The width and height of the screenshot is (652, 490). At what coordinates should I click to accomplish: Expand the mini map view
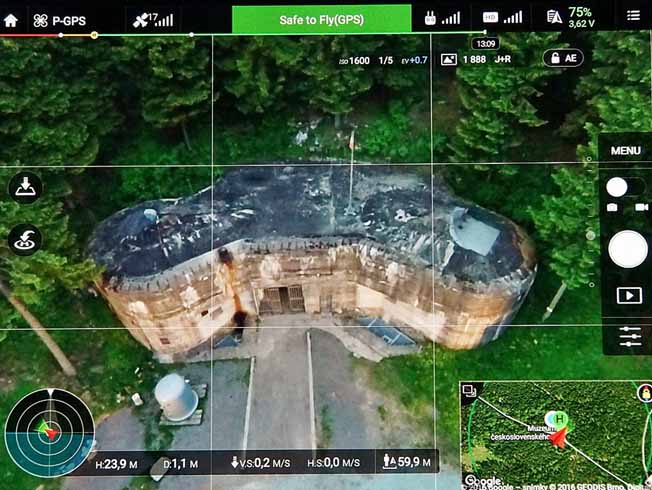[469, 391]
